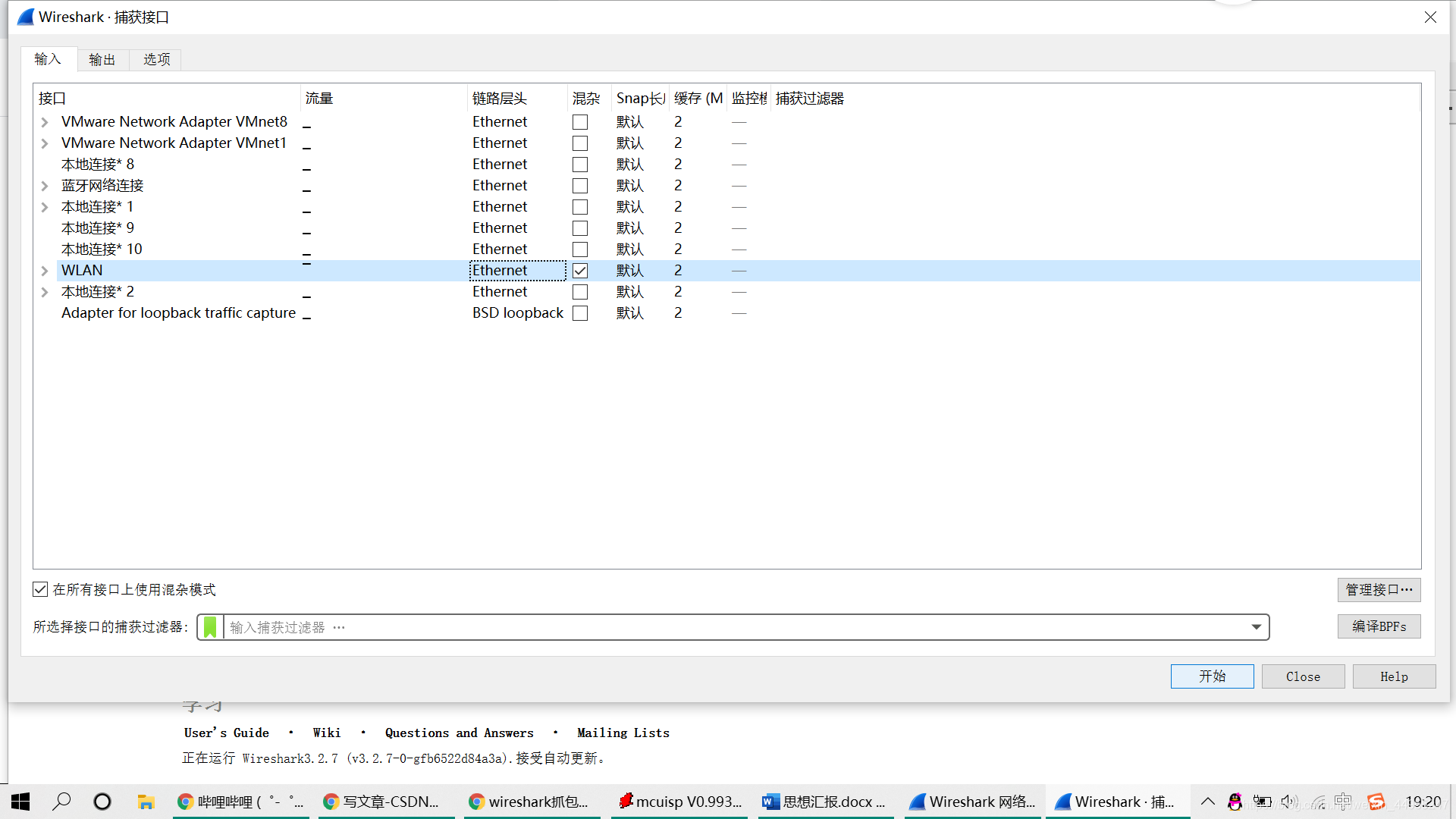1456x819 pixels.
Task: Open Help for capture interfaces
Action: (x=1394, y=676)
